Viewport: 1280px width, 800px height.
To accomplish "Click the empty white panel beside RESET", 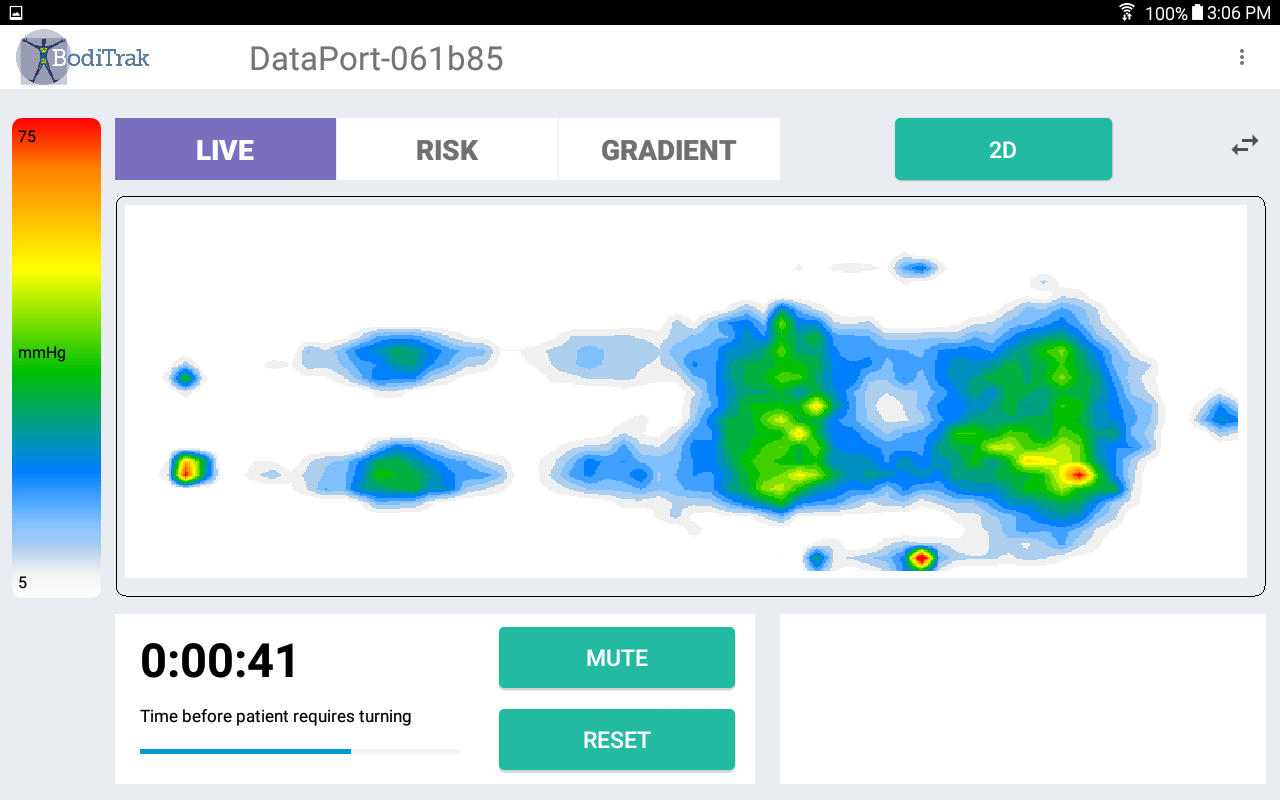I will (x=1021, y=698).
